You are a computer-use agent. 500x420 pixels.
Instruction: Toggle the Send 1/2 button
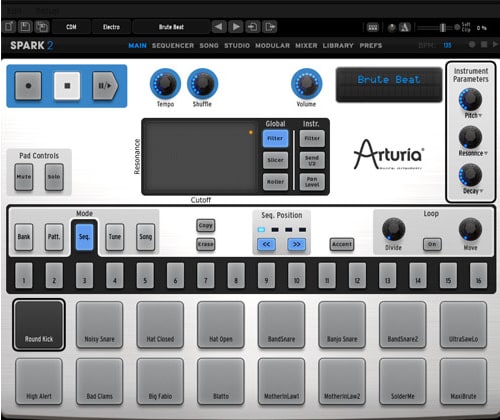pyautogui.click(x=312, y=160)
